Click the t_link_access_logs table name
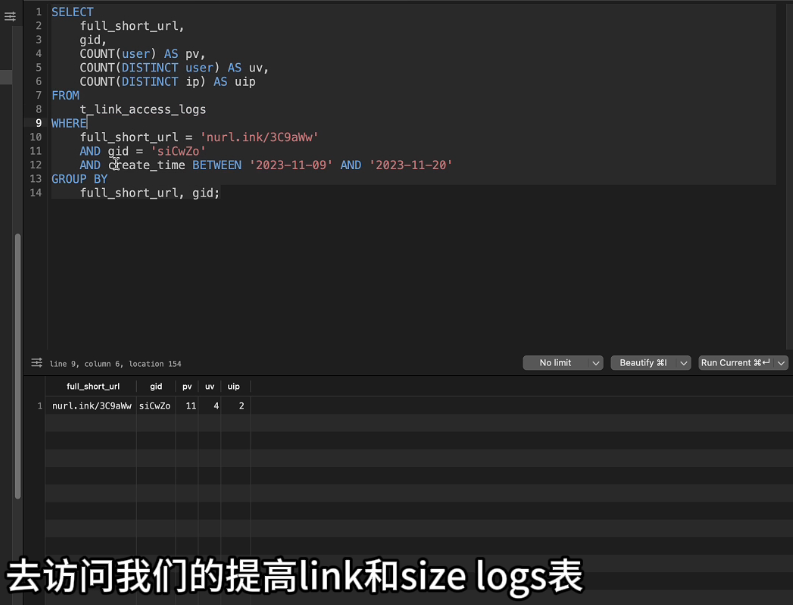The height and width of the screenshot is (605, 793). (143, 109)
